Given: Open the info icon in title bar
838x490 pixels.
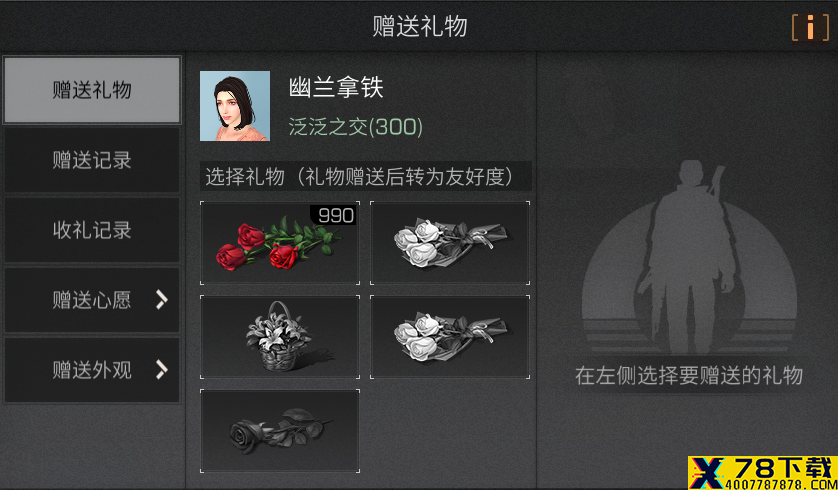Looking at the screenshot, I should [x=810, y=27].
